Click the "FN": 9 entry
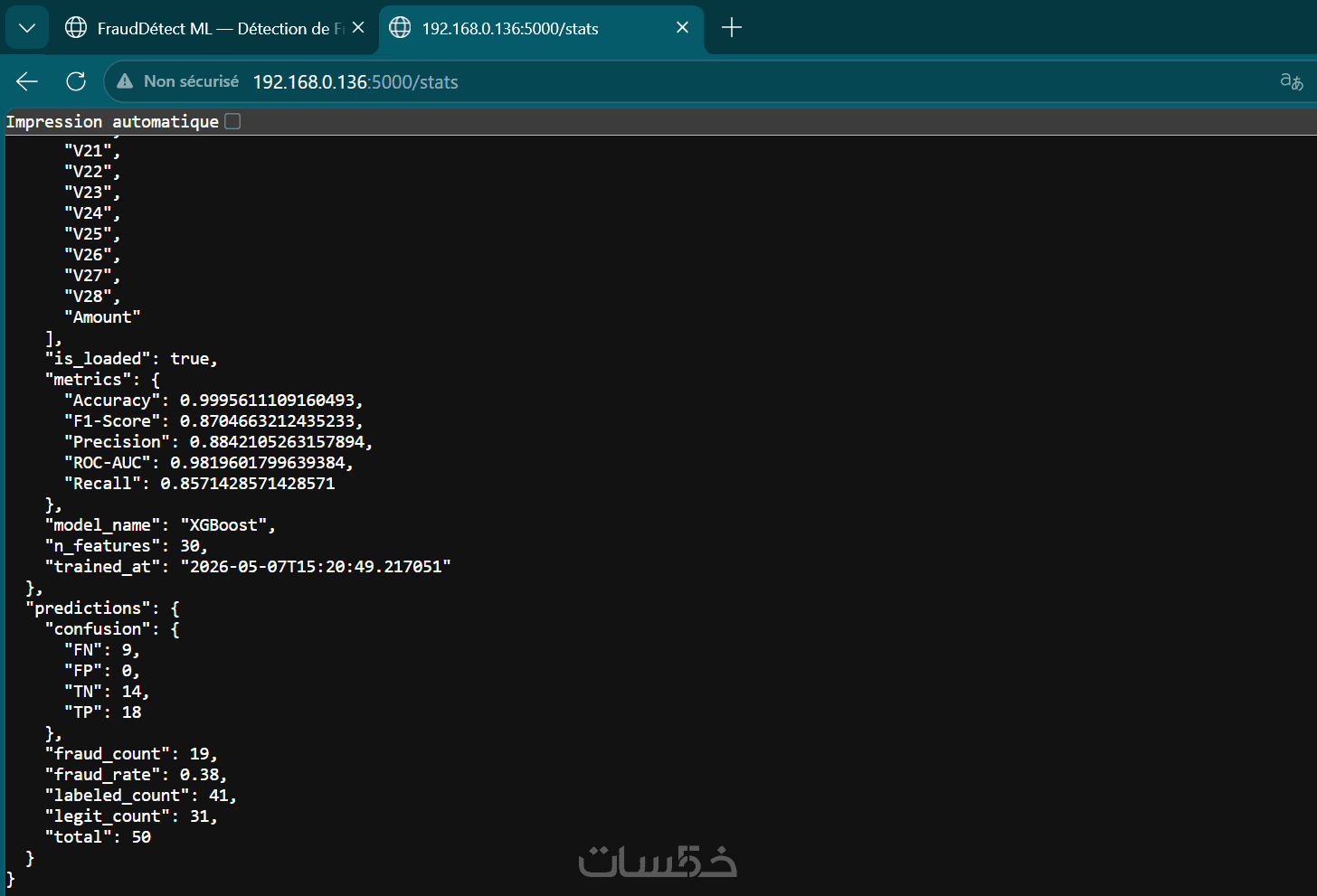 (101, 650)
